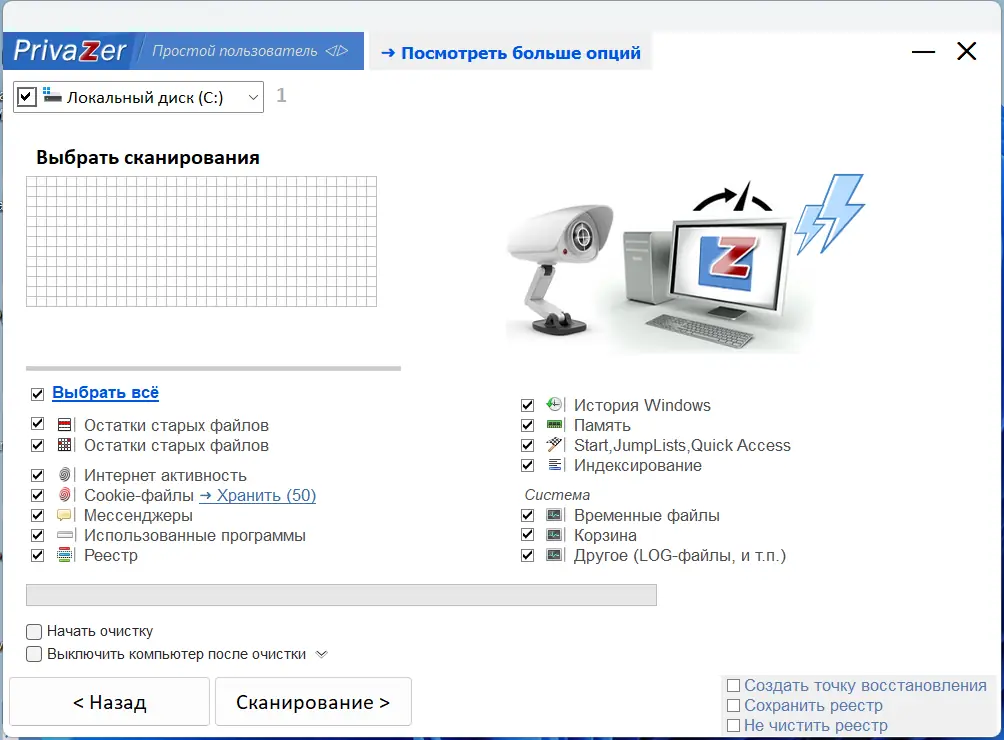Click Хранить (50) cookies link
The height and width of the screenshot is (740, 1004).
[x=257, y=495]
